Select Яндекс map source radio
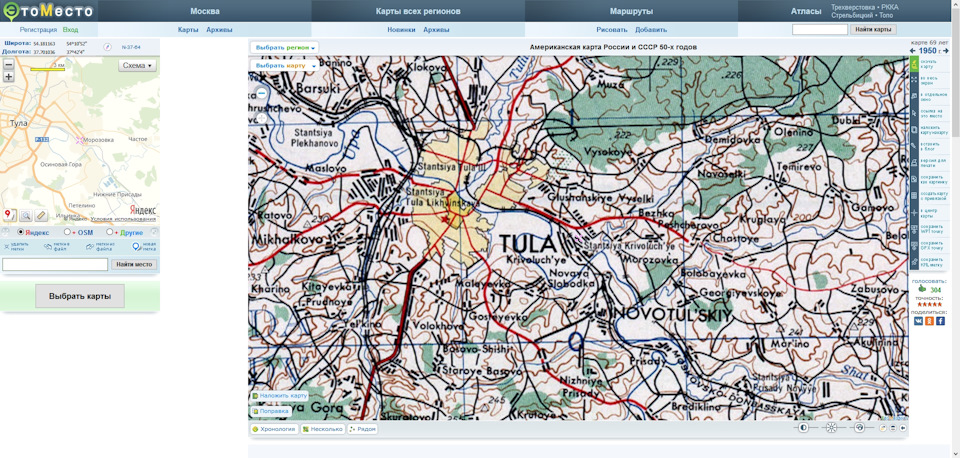960x458 pixels. (21, 232)
